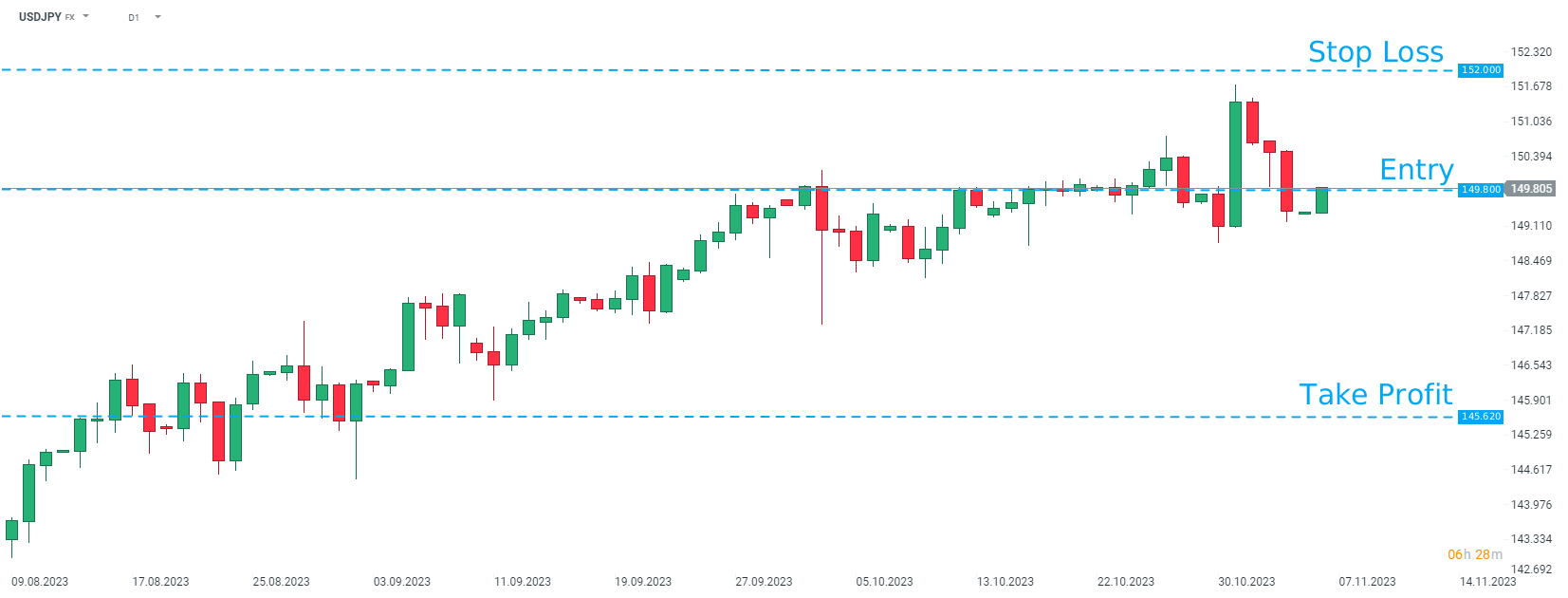Screen dimensions: 1568x598
Task: Open the USDJPY symbol dropdown arrow
Action: [x=86, y=16]
